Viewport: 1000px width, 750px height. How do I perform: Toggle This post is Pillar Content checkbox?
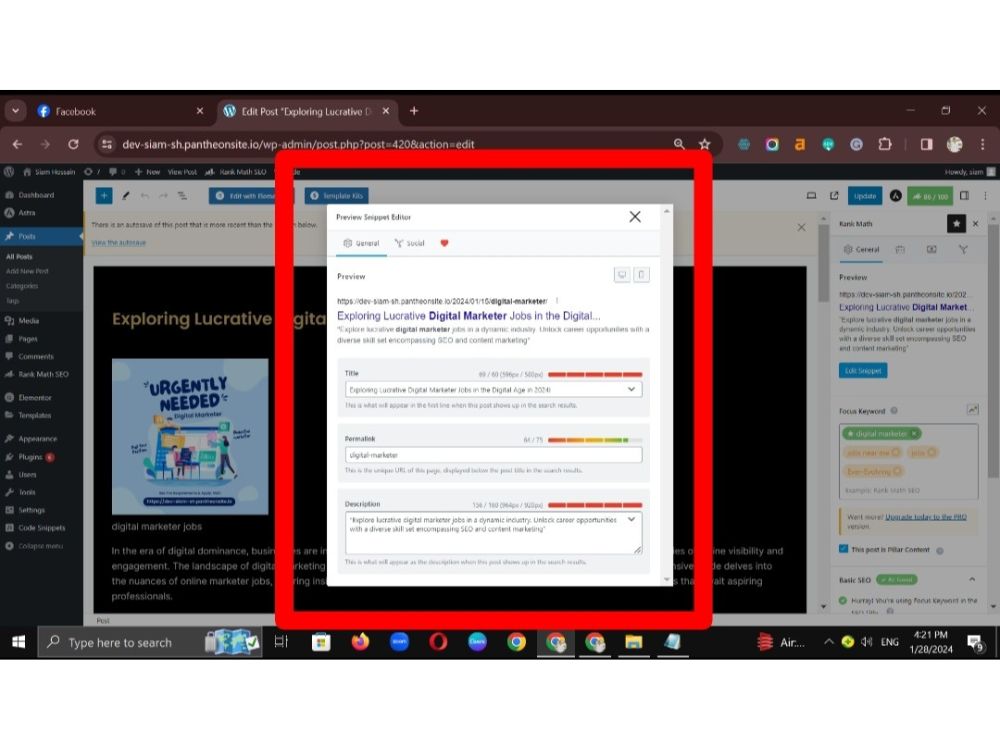pyautogui.click(x=844, y=549)
